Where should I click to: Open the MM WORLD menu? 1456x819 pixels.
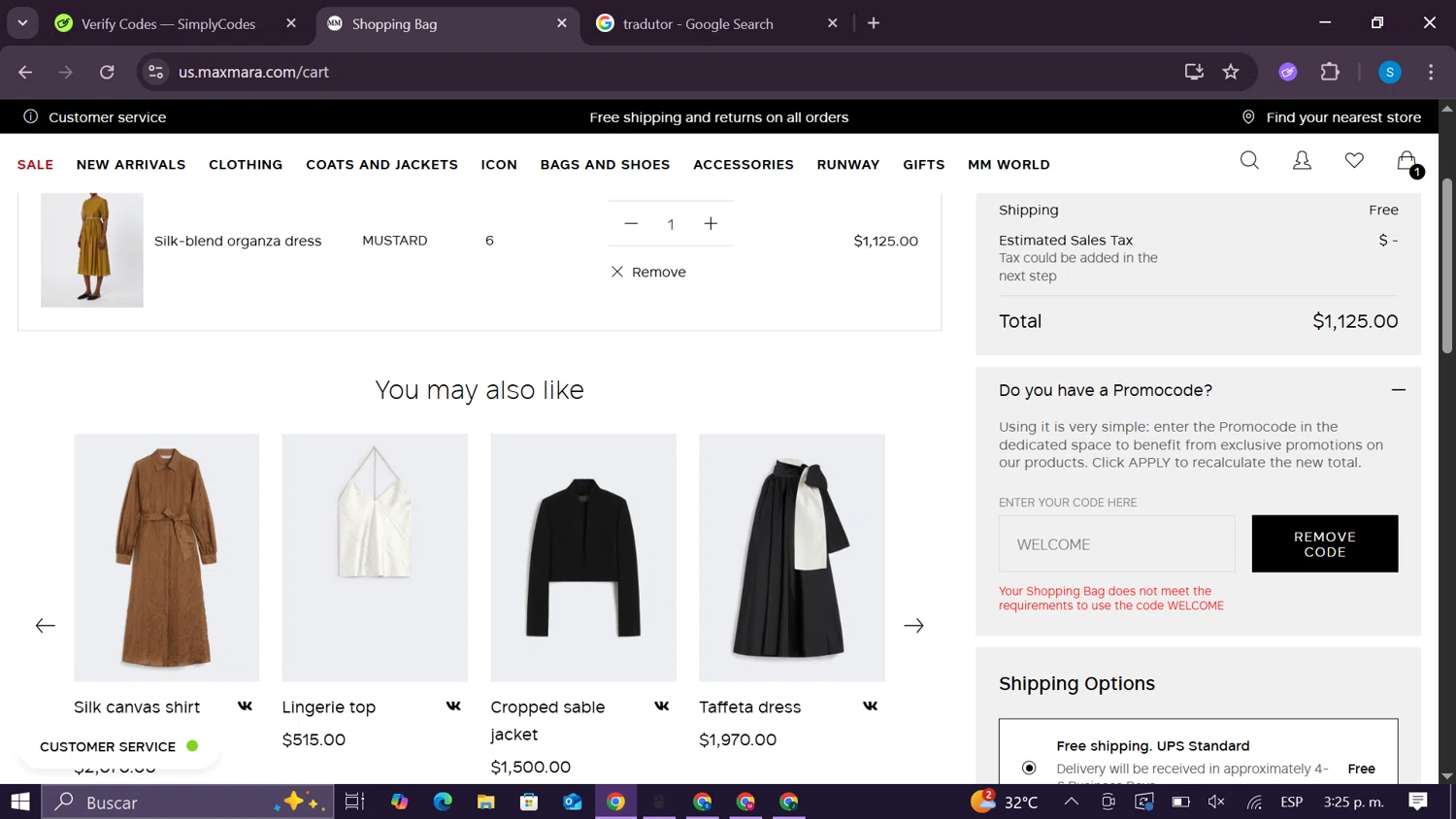[1009, 165]
